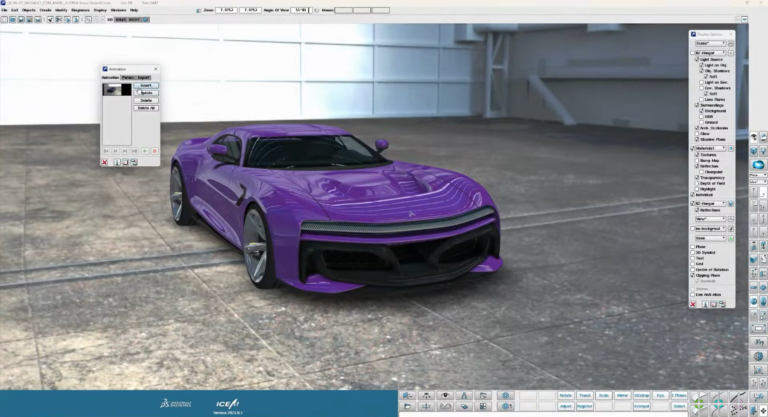
Task: Open the File menu
Action: 4,10
